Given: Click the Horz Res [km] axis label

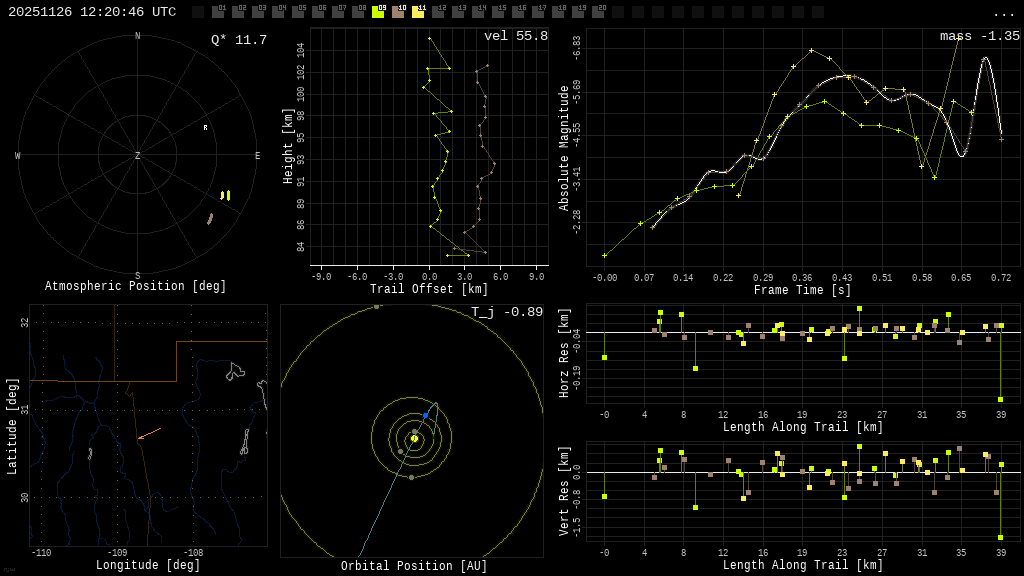Looking at the screenshot, I should [x=564, y=353].
